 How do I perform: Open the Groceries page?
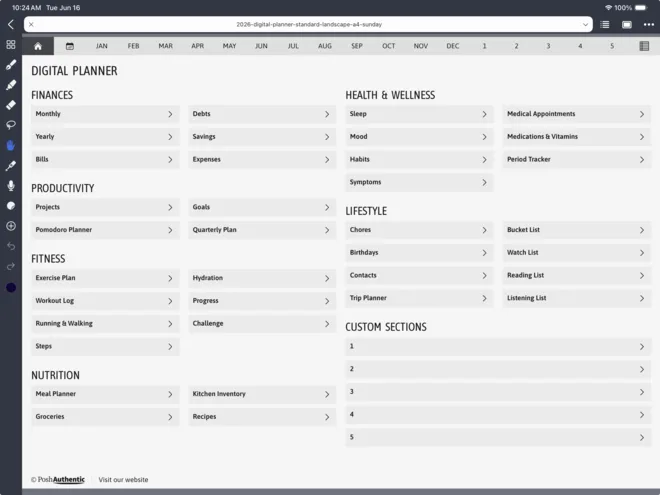(105, 417)
